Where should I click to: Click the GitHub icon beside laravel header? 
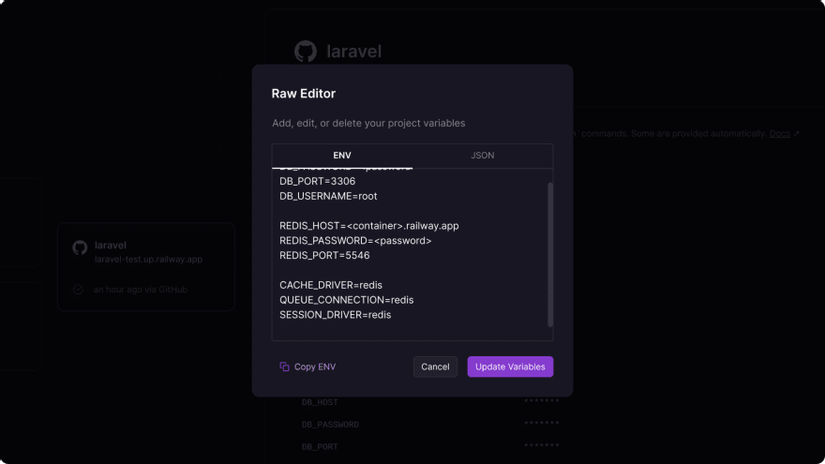point(305,52)
